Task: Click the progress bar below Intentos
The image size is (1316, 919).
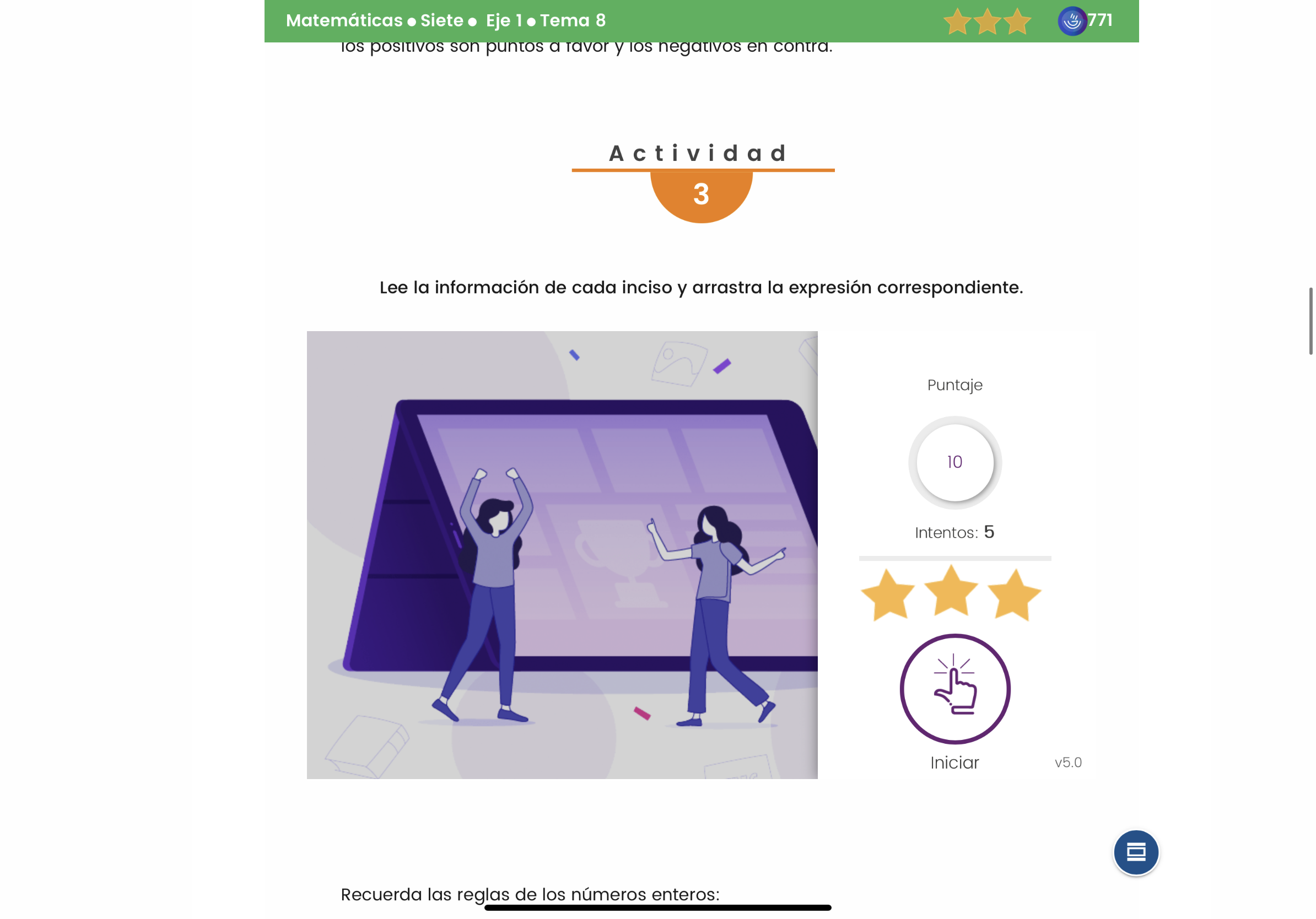Action: [955, 558]
